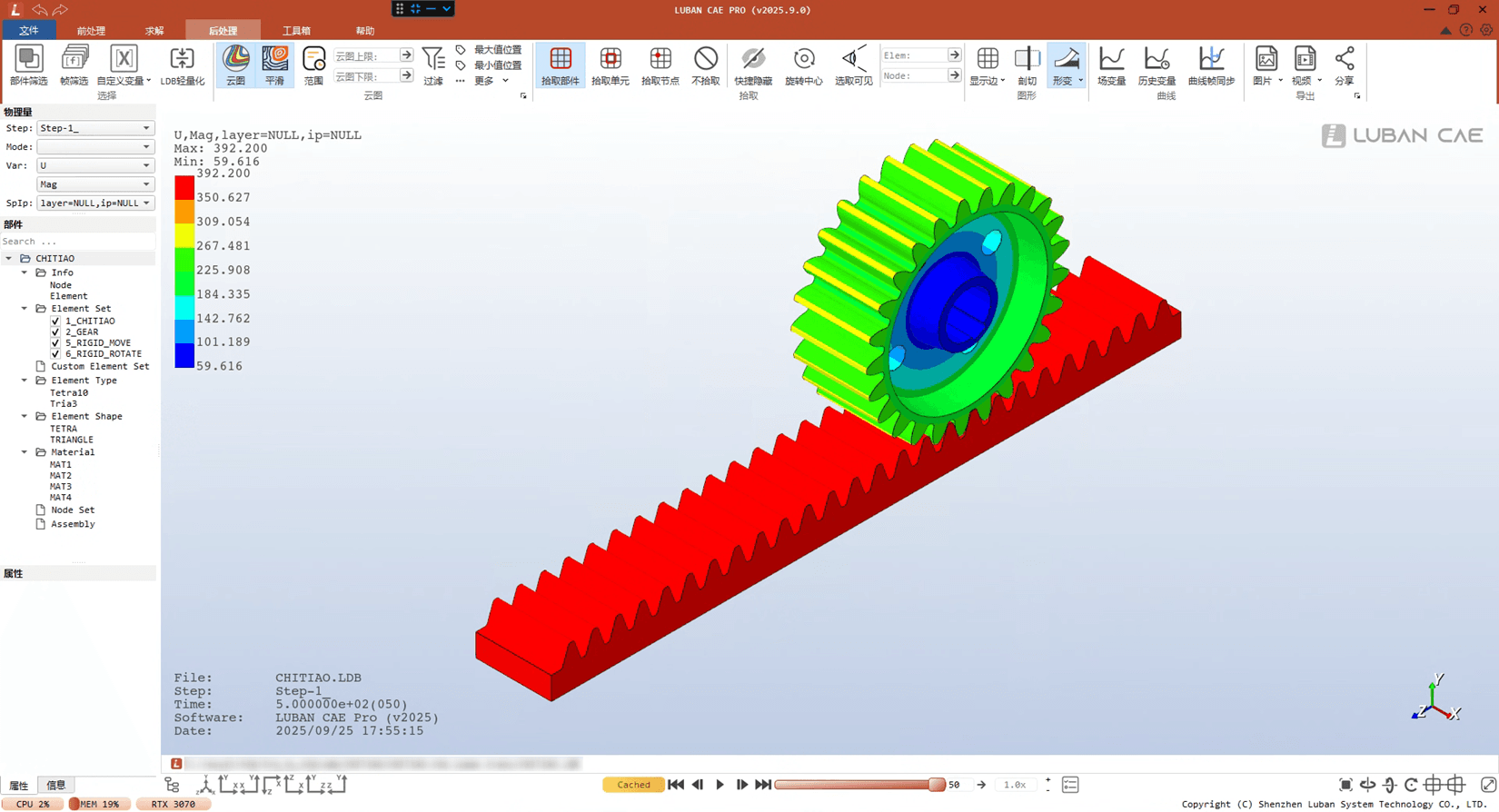The image size is (1499, 812).
Task: Click the 文件 file menu button
Action: coord(29,31)
